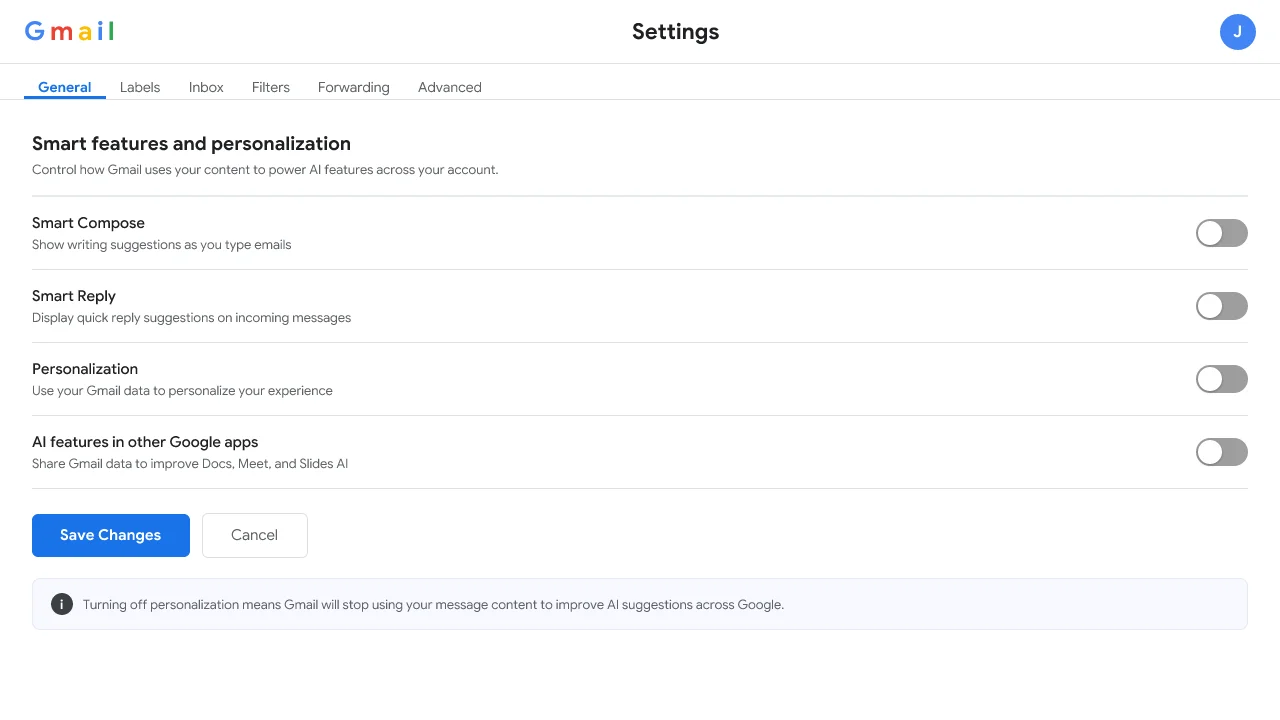1280x720 pixels.
Task: Go to the Filters tab
Action: 271,87
